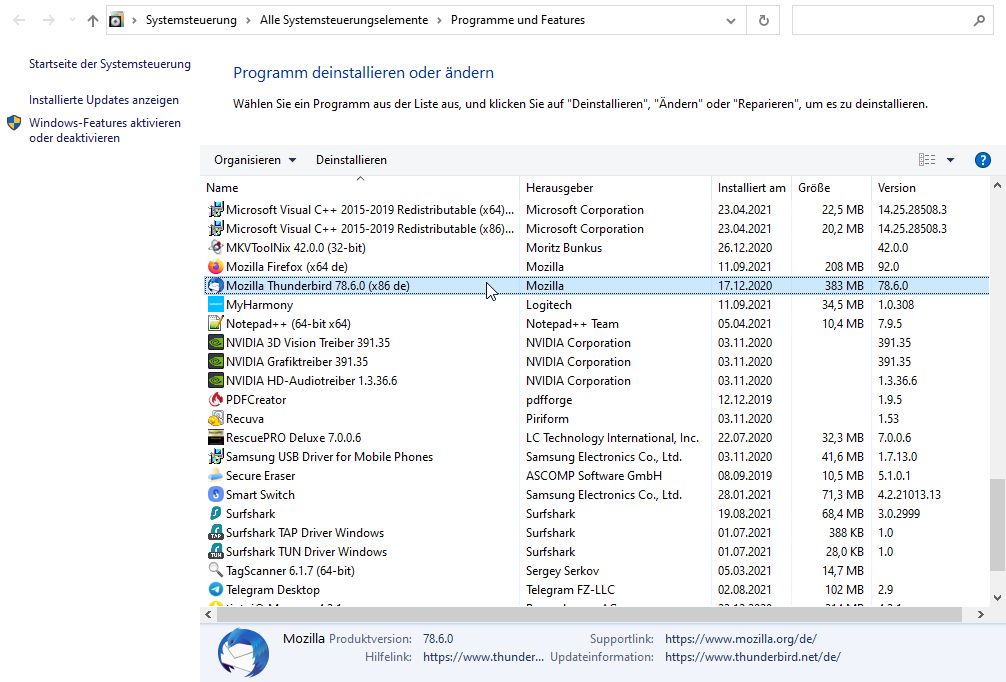Navigate to Systemsteuerung breadcrumb
The height and width of the screenshot is (682, 1006).
pyautogui.click(x=191, y=20)
